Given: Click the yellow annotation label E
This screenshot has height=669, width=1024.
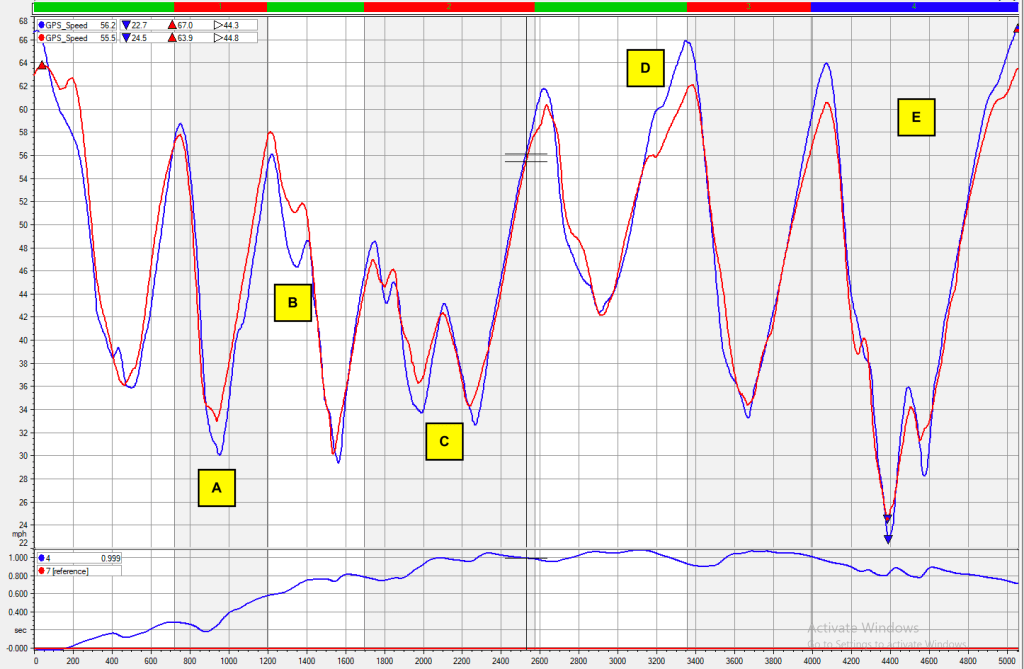Looking at the screenshot, I should [916, 117].
